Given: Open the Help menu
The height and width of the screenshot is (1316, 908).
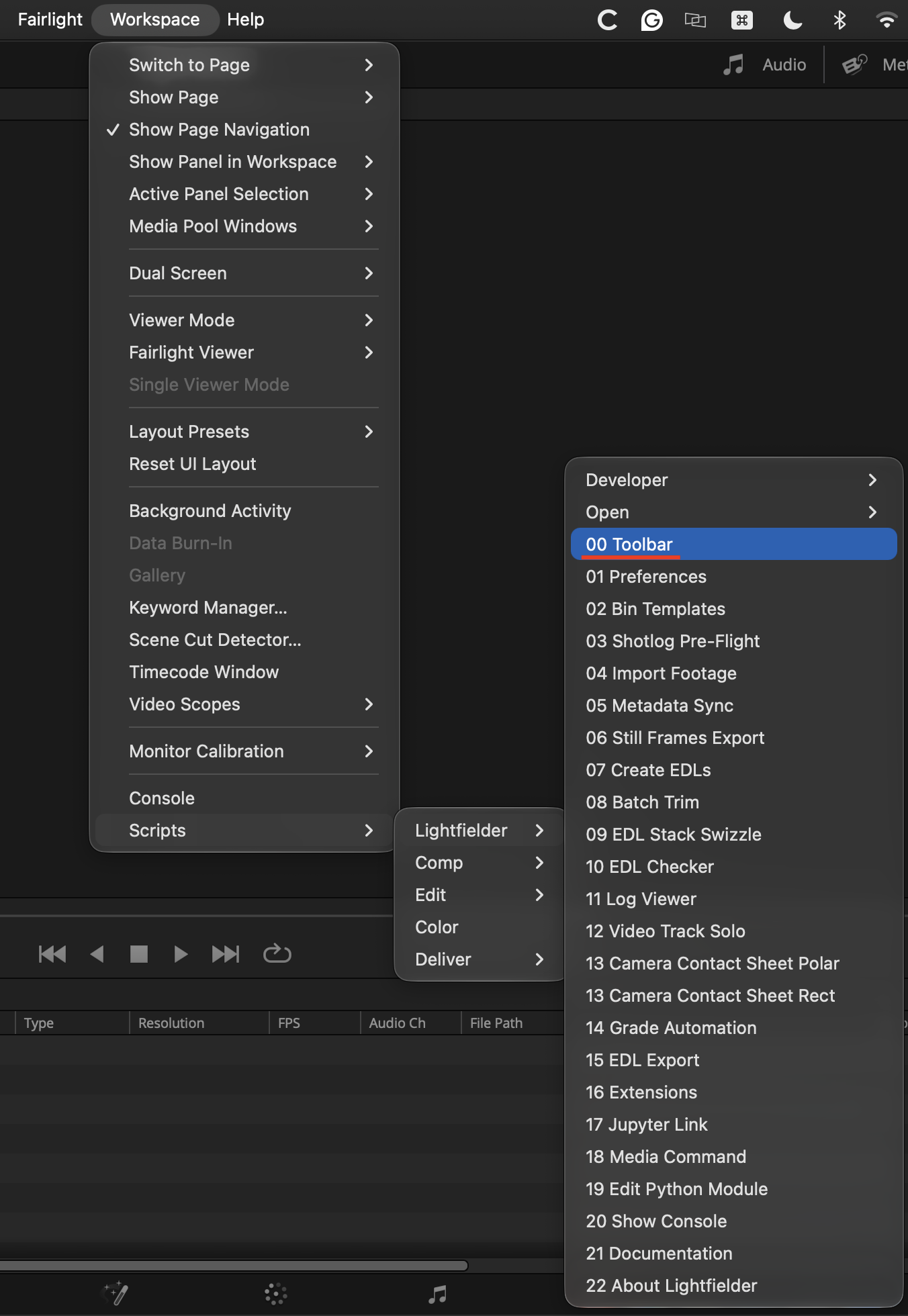Looking at the screenshot, I should [x=245, y=19].
